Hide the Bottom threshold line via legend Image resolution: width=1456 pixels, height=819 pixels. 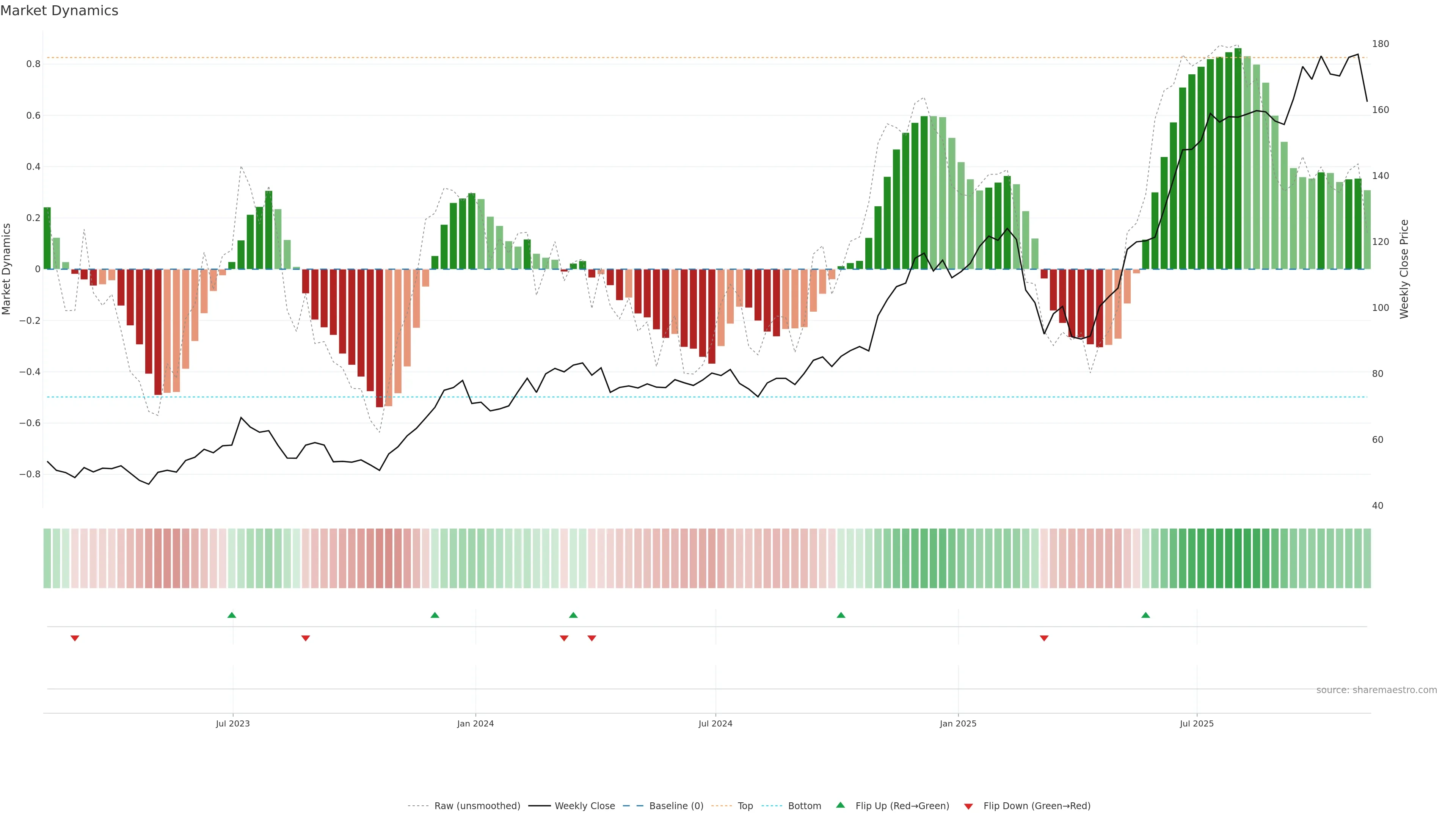(x=804, y=806)
